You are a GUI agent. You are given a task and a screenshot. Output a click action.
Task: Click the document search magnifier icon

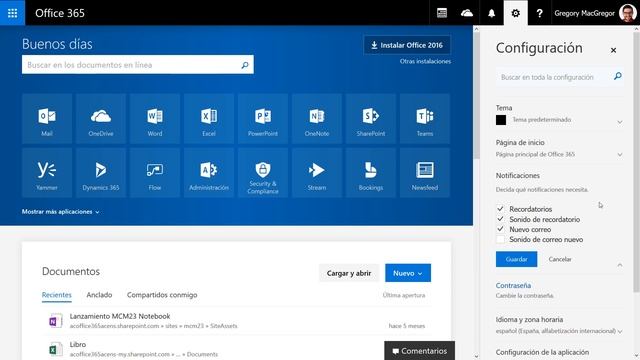[x=245, y=65]
